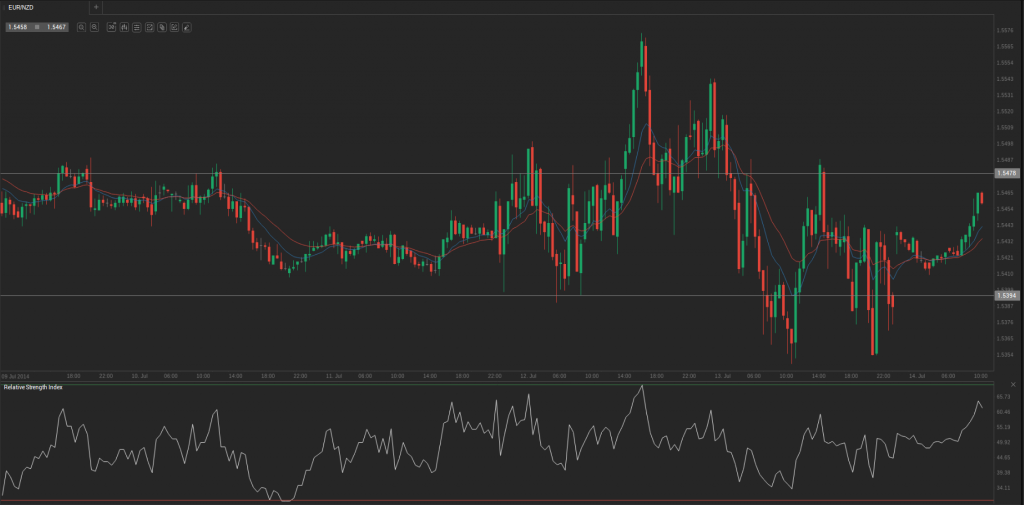Click the 14. Jul date axis label
1024x505 pixels.
918,376
